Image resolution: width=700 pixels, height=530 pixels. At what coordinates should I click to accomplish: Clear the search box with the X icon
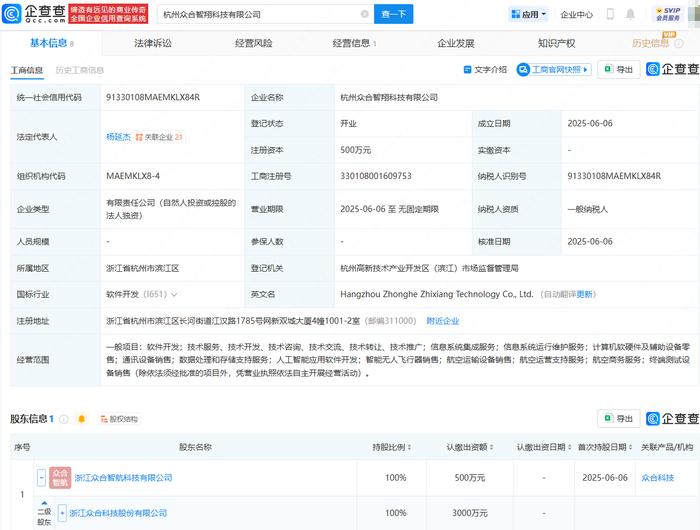[x=365, y=14]
